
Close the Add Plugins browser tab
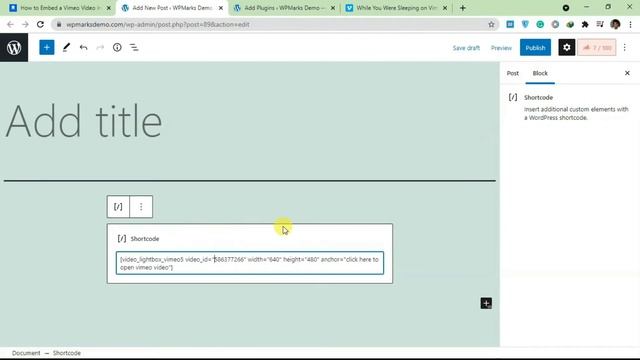[333, 8]
